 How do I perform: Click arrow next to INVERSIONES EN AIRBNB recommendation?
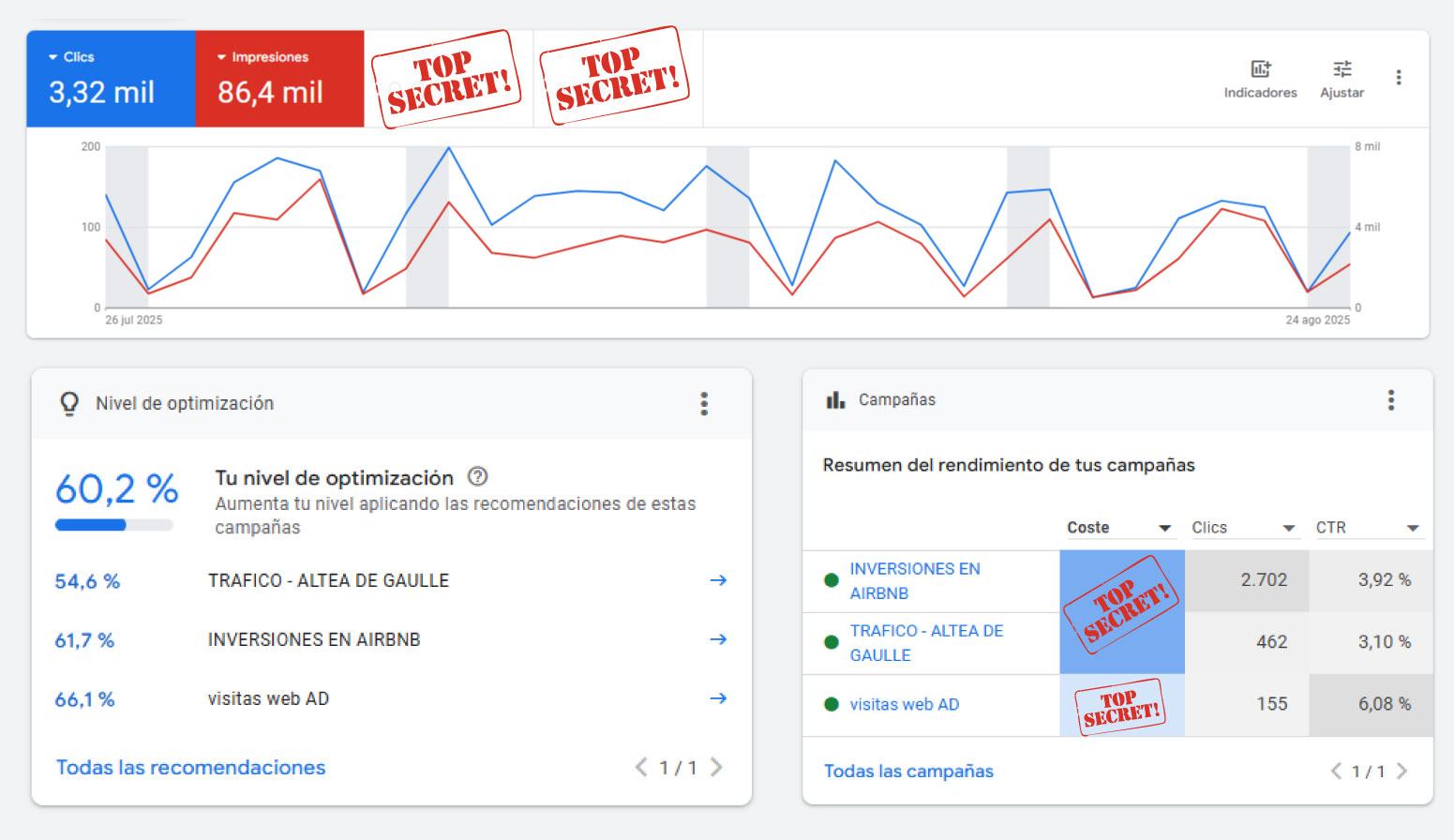[x=718, y=639]
